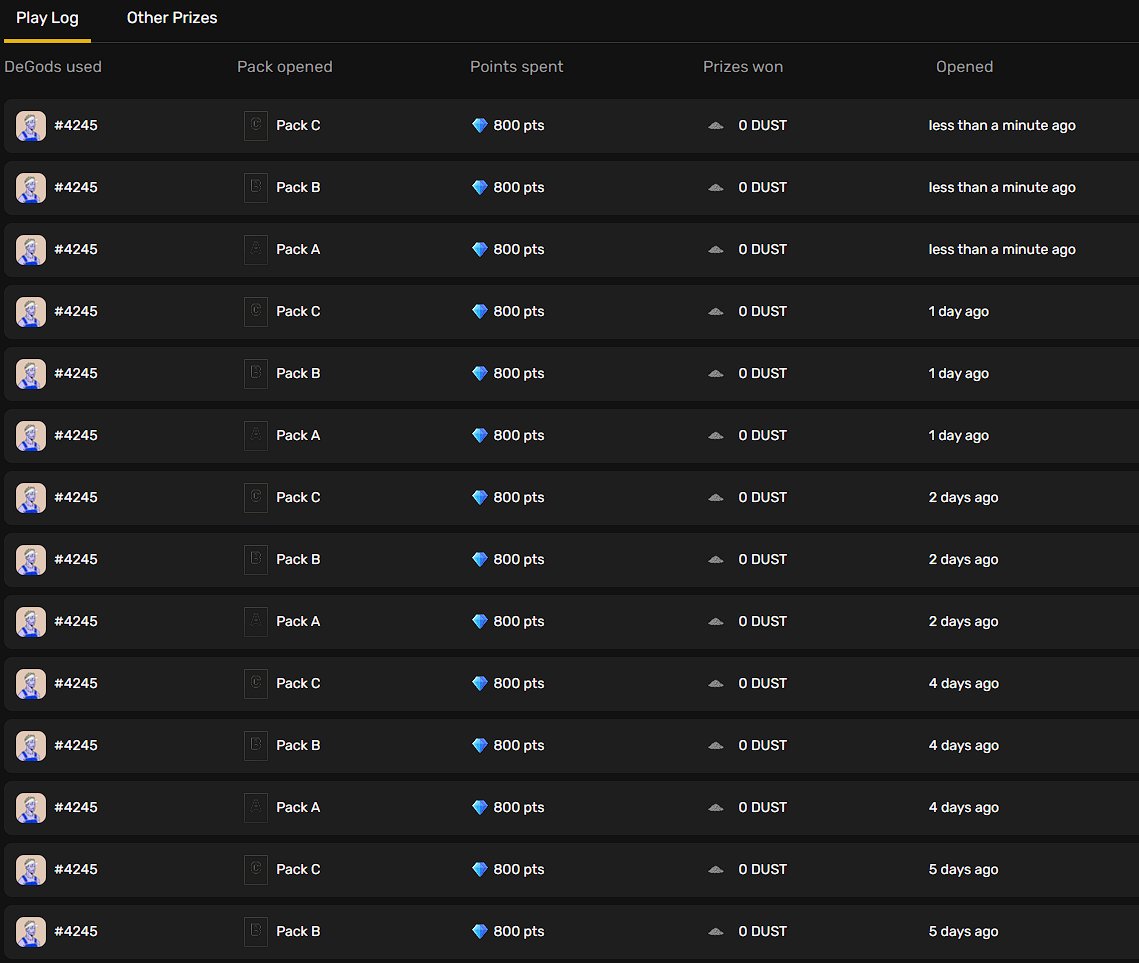Open the Other Prizes tab
This screenshot has width=1139, height=963.
[172, 18]
